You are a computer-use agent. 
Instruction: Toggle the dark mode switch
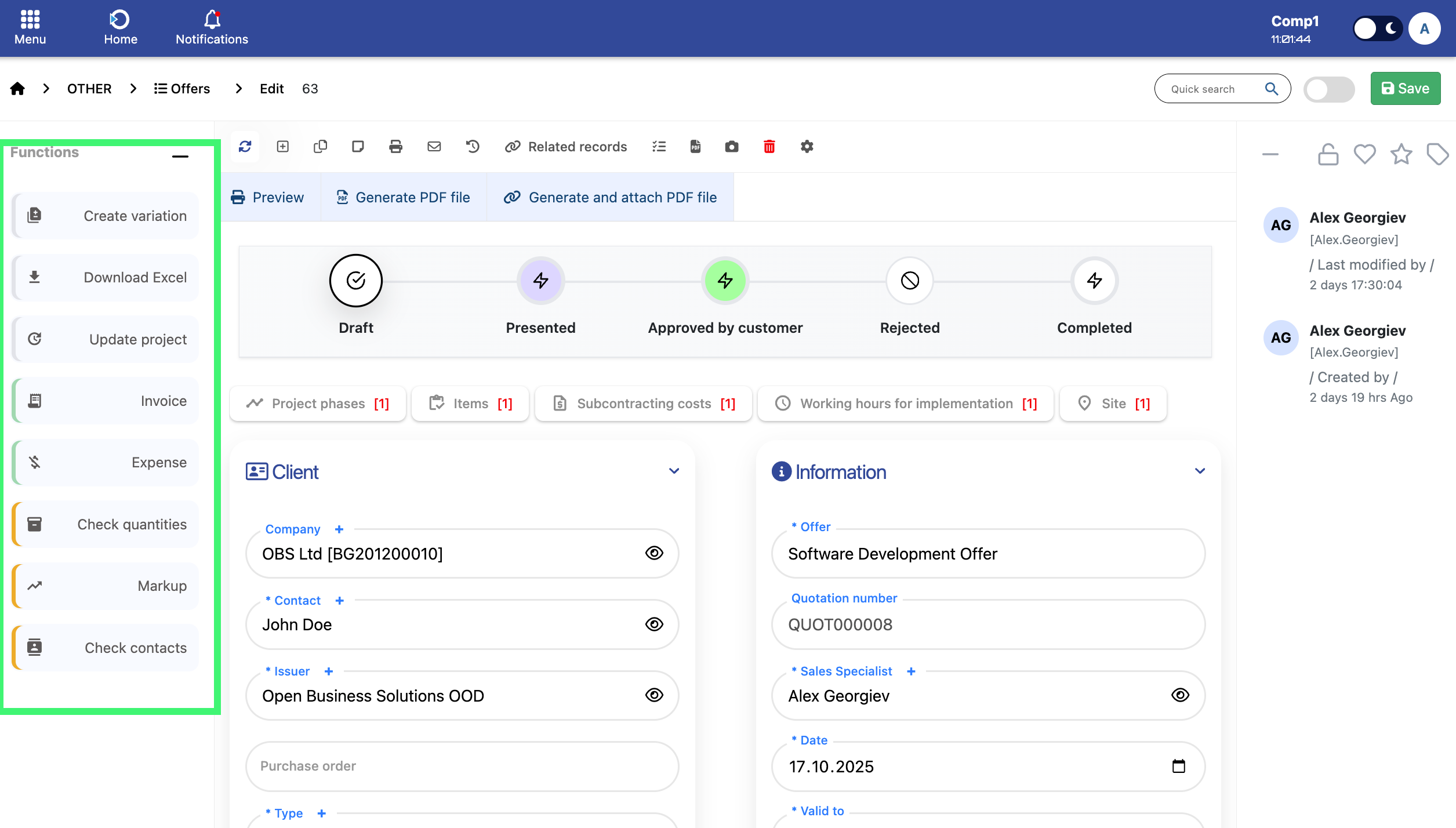pos(1377,28)
